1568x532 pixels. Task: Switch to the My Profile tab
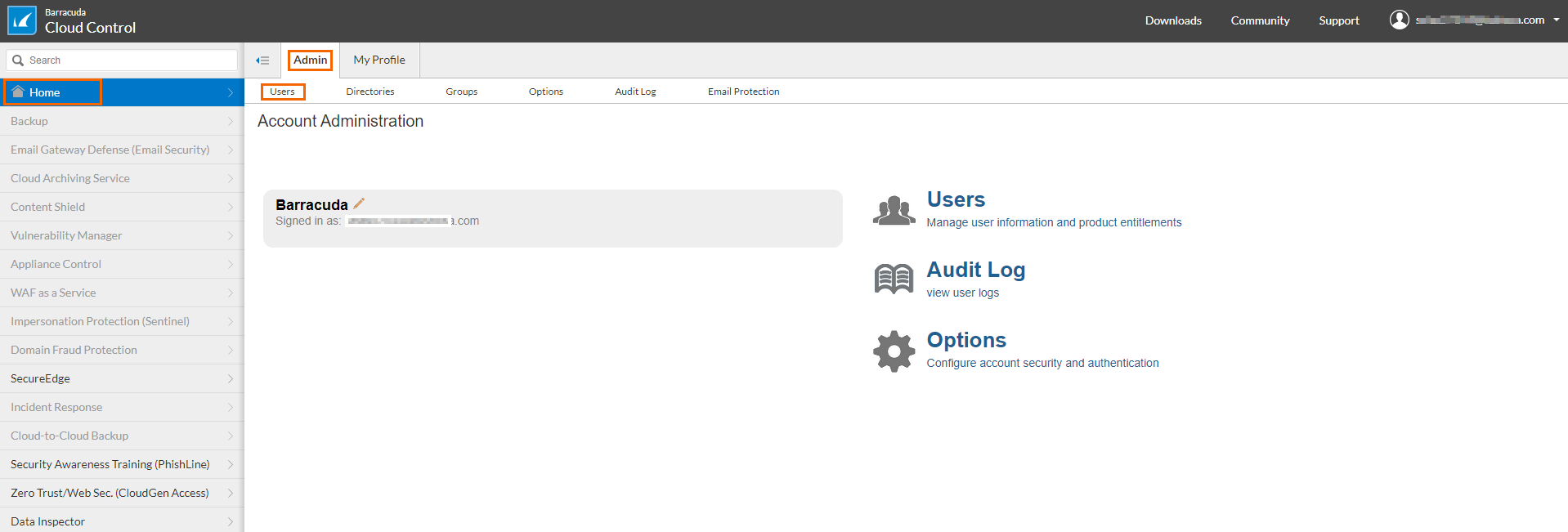(379, 60)
